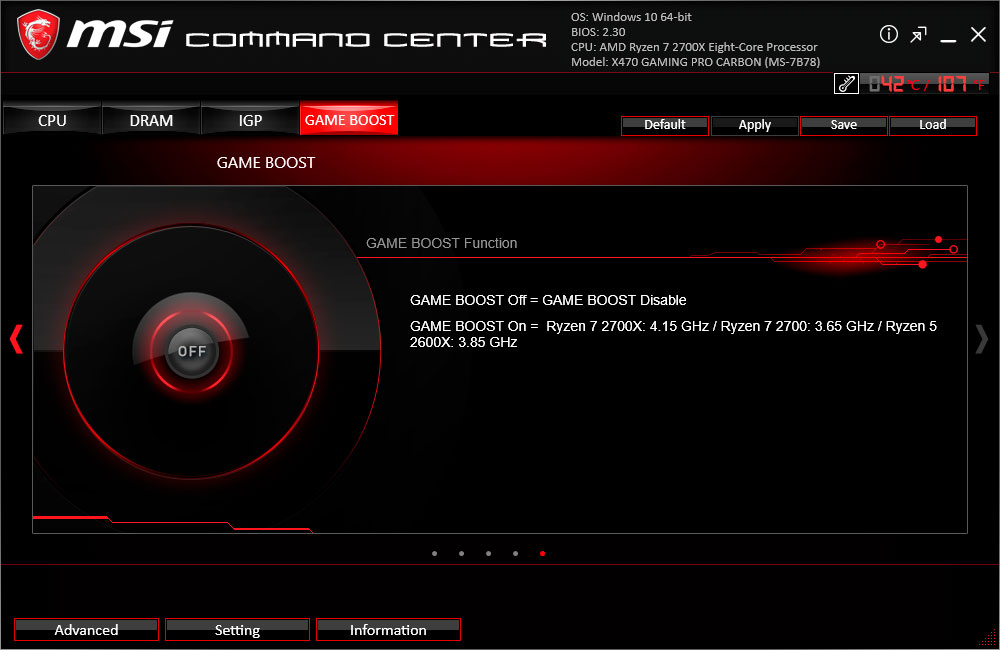Load a saved profile

(x=932, y=125)
